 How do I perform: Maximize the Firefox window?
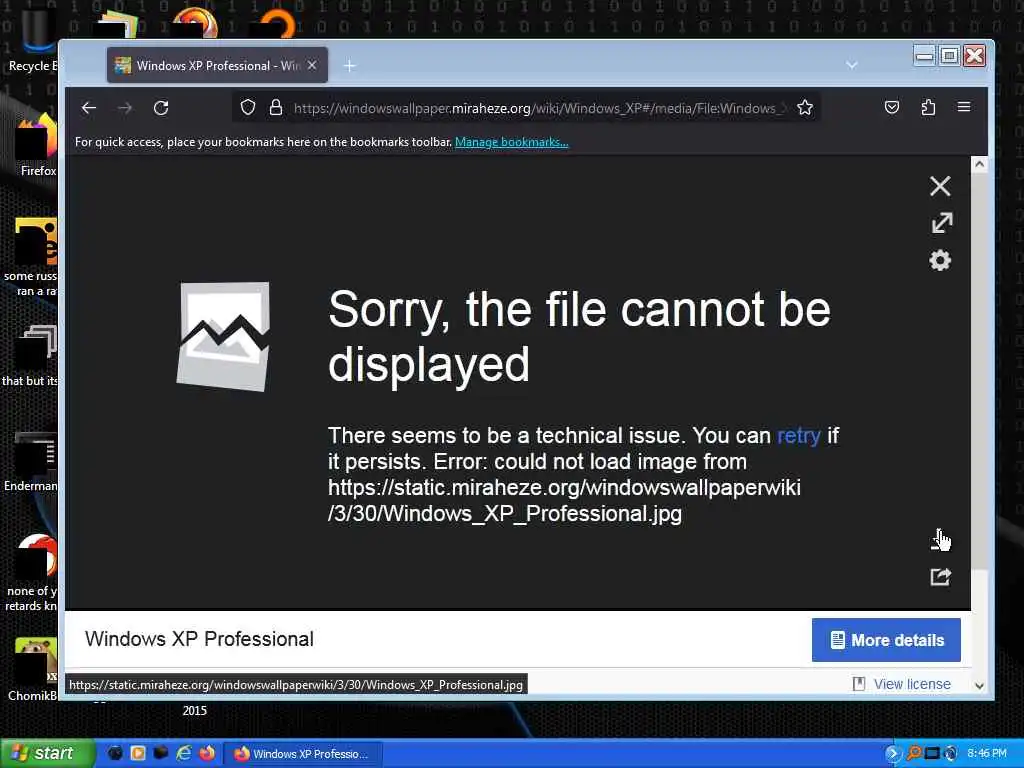point(950,56)
